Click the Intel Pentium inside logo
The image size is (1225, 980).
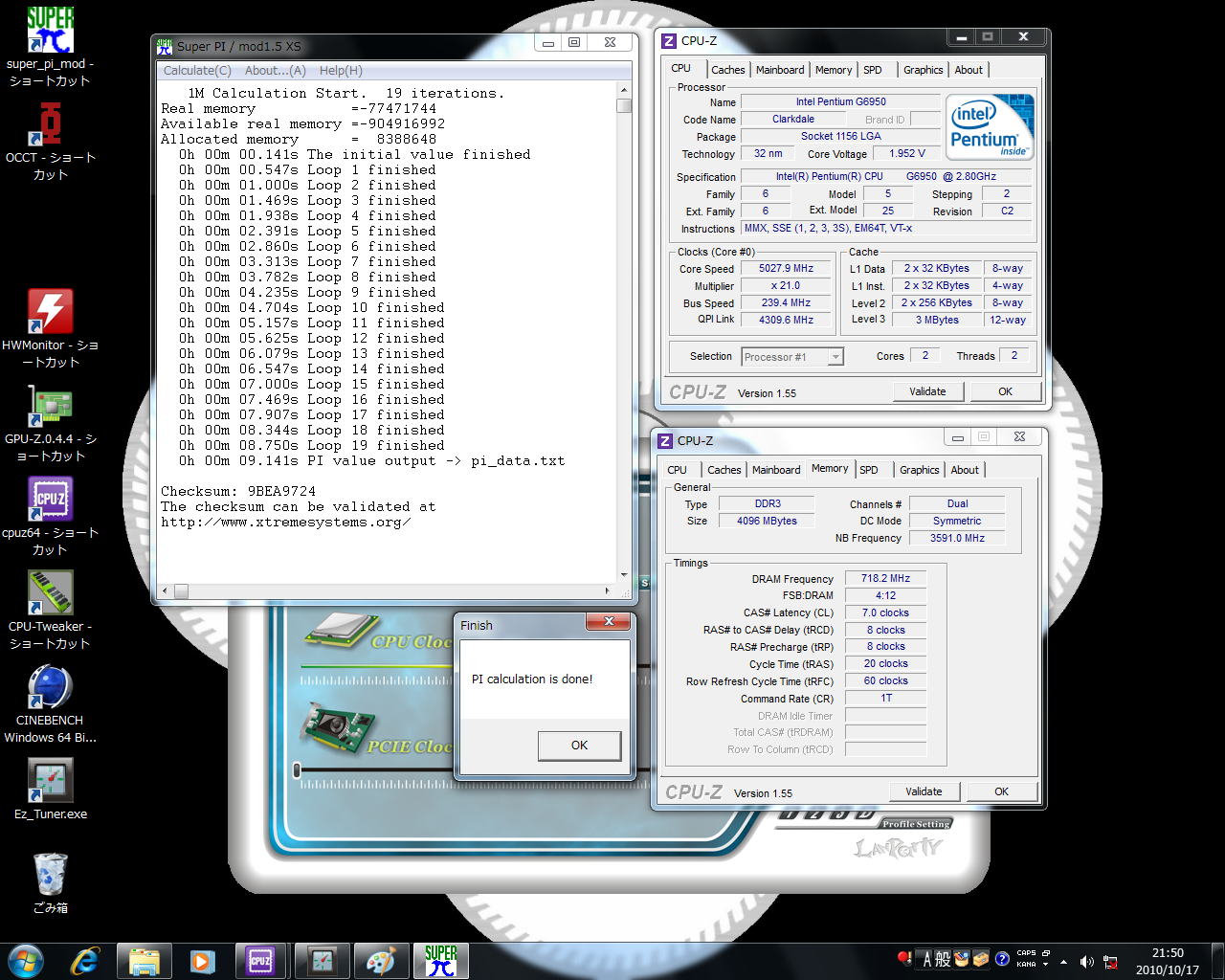pyautogui.click(x=991, y=127)
